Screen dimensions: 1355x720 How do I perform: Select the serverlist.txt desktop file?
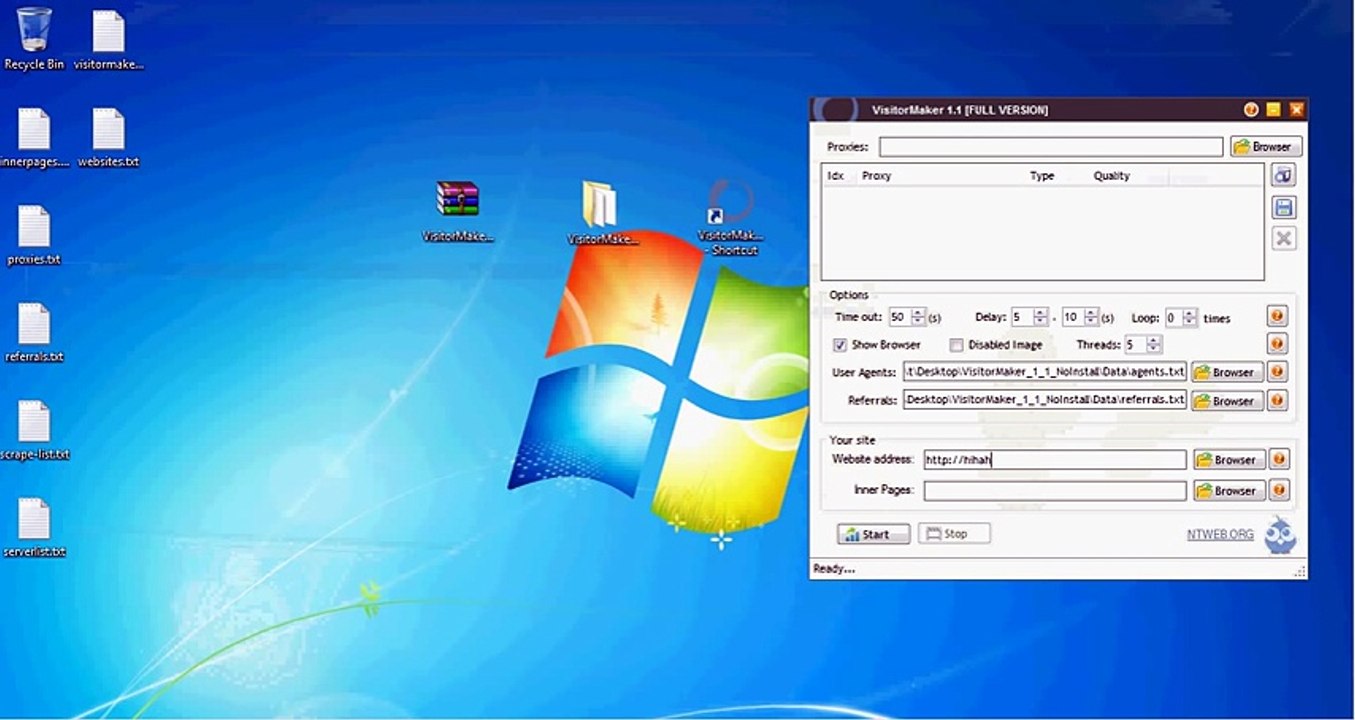click(x=34, y=527)
